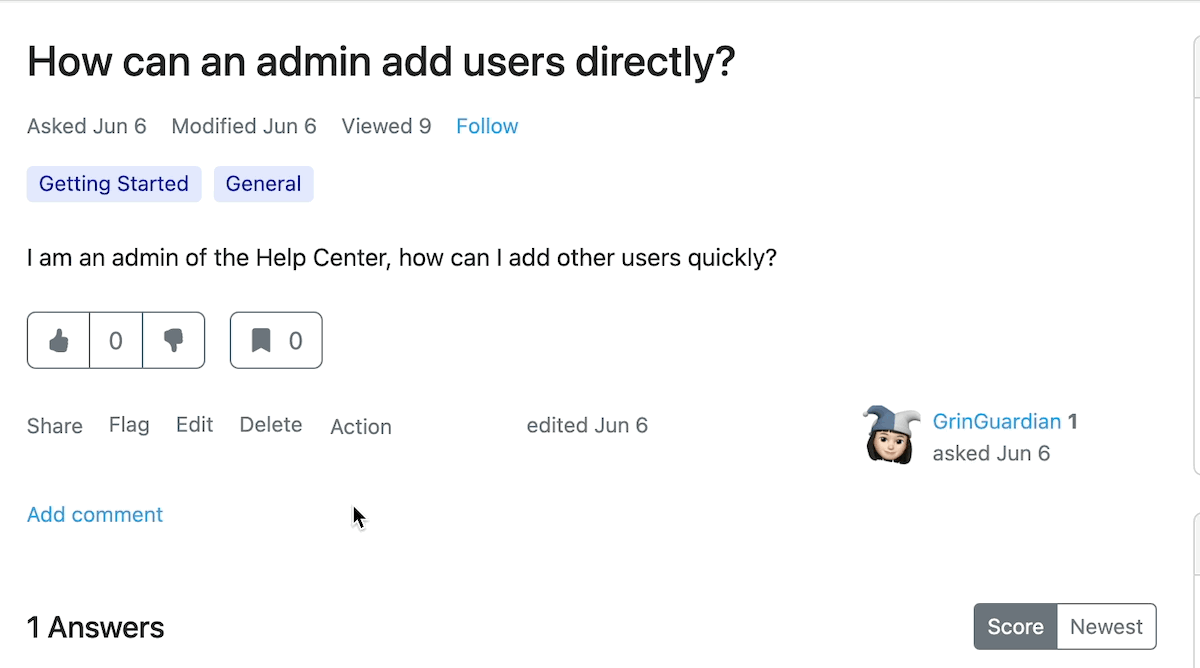Click the question title heading

380,62
